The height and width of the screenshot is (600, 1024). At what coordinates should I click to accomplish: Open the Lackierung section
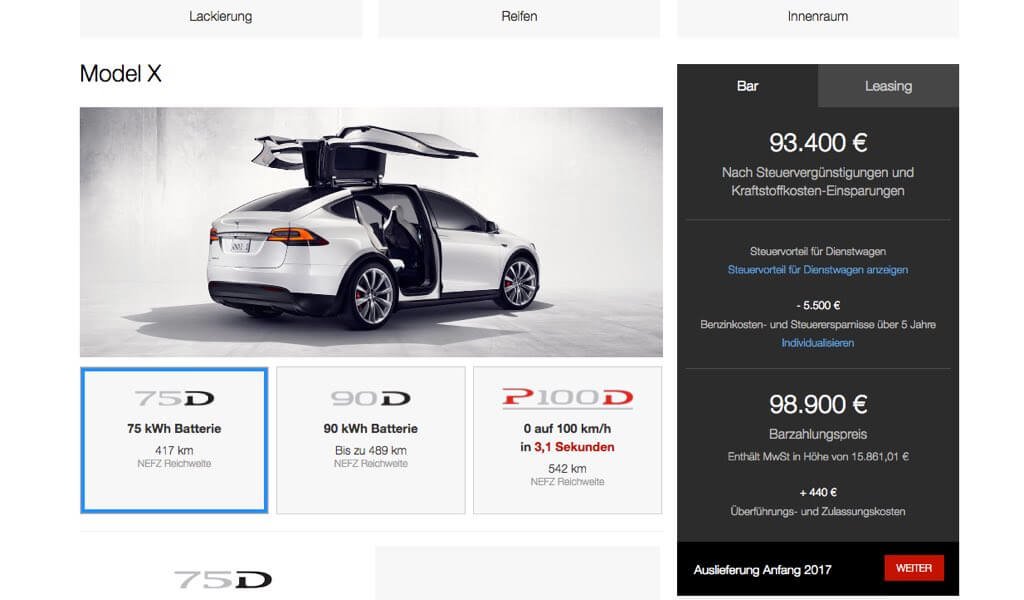point(221,18)
